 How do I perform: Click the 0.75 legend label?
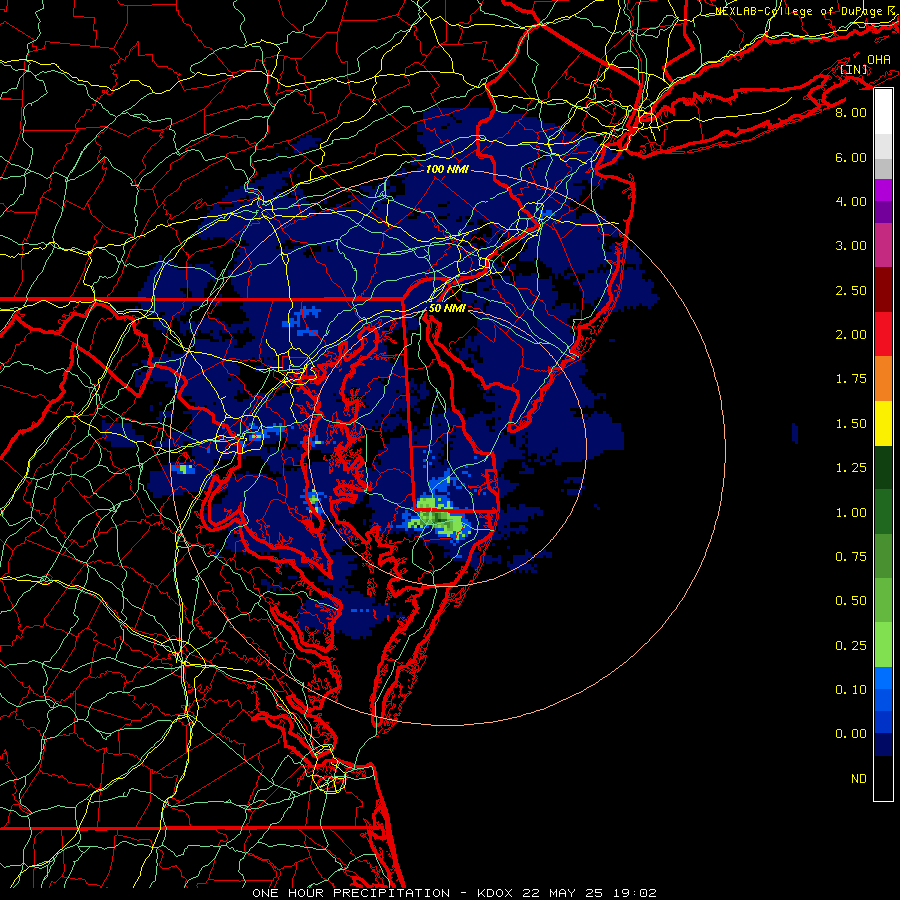point(851,557)
